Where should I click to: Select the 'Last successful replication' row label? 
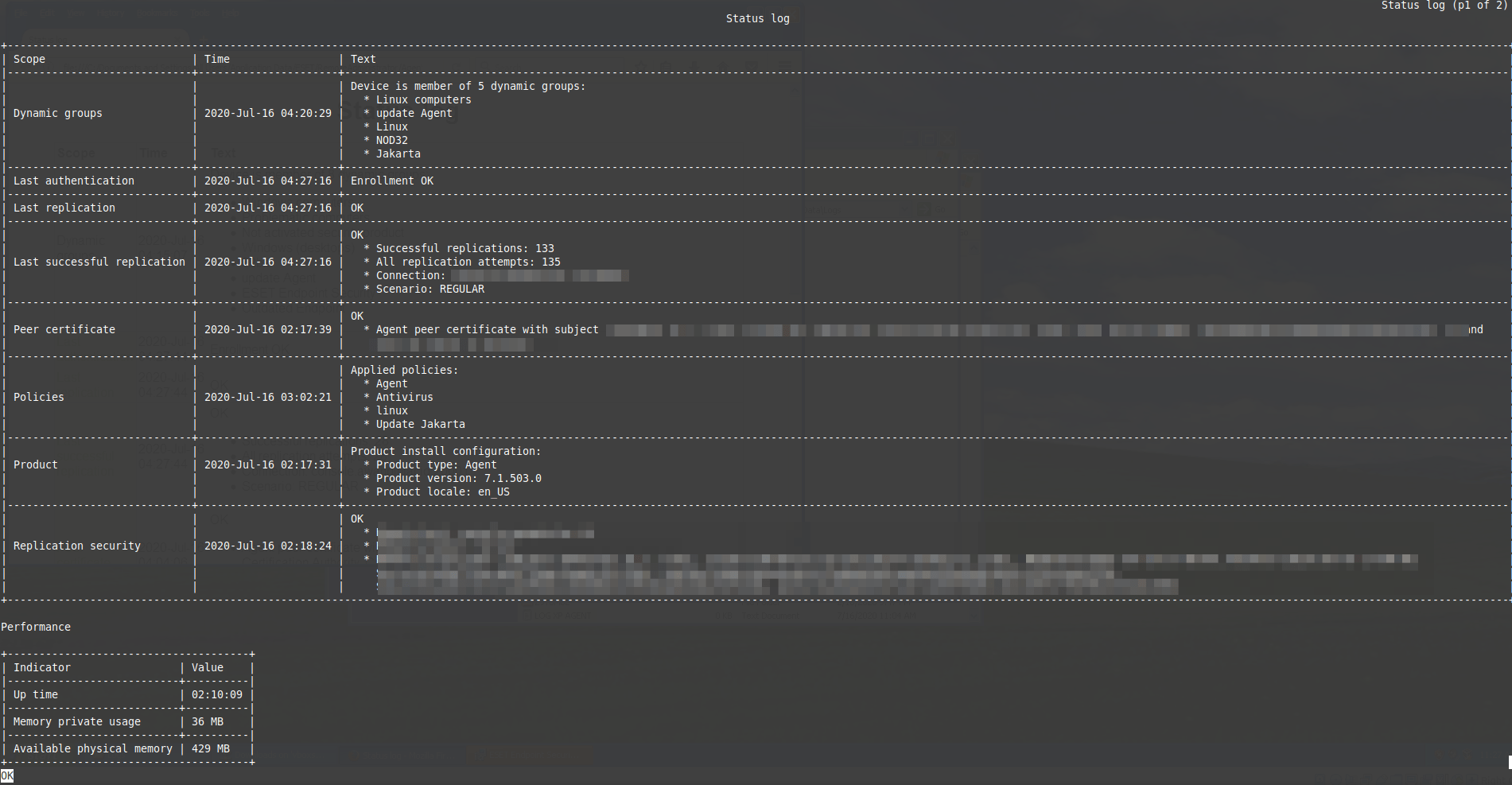pos(99,262)
